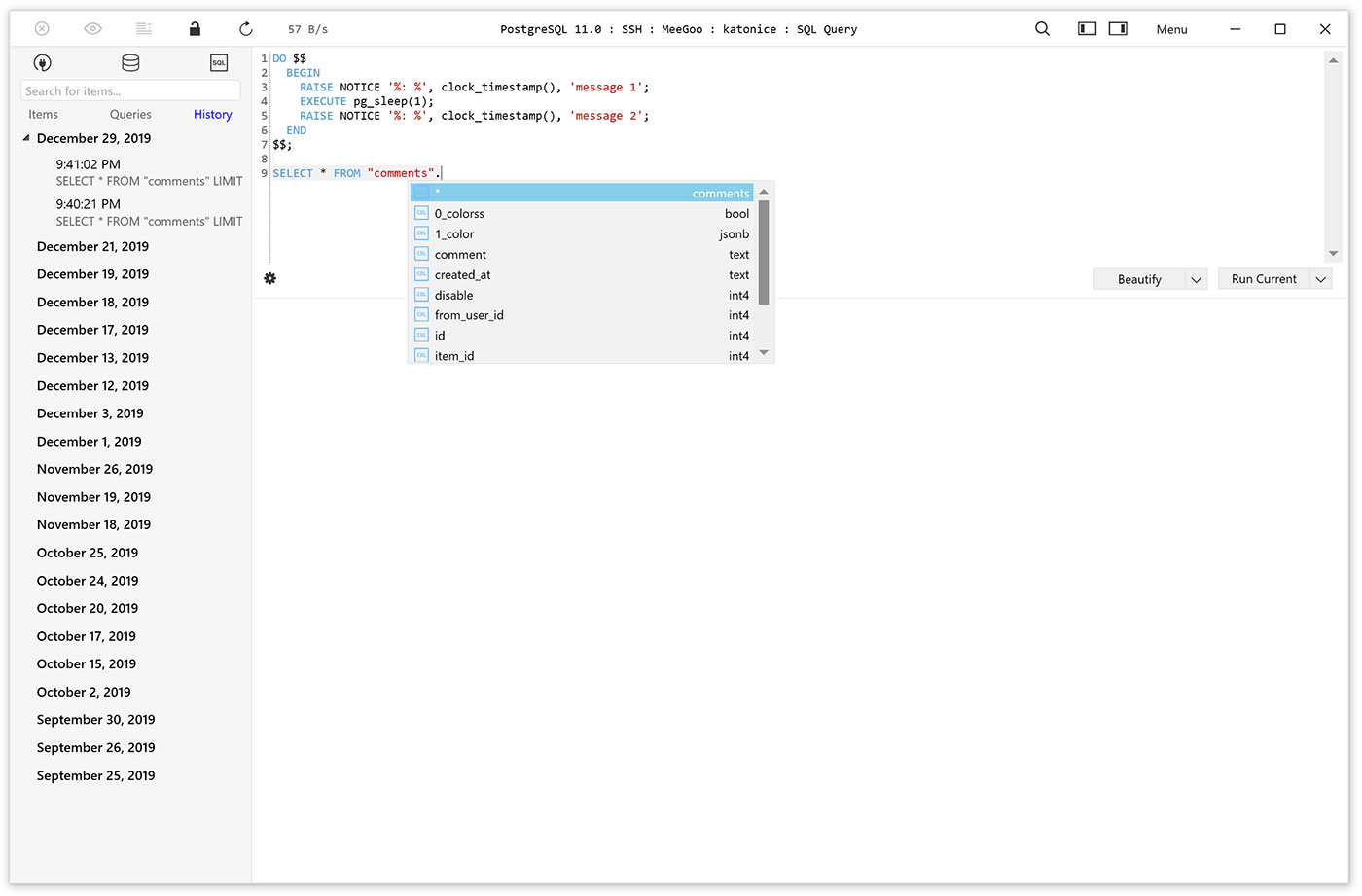1362x896 pixels.
Task: Click the eye preview icon
Action: point(93,29)
